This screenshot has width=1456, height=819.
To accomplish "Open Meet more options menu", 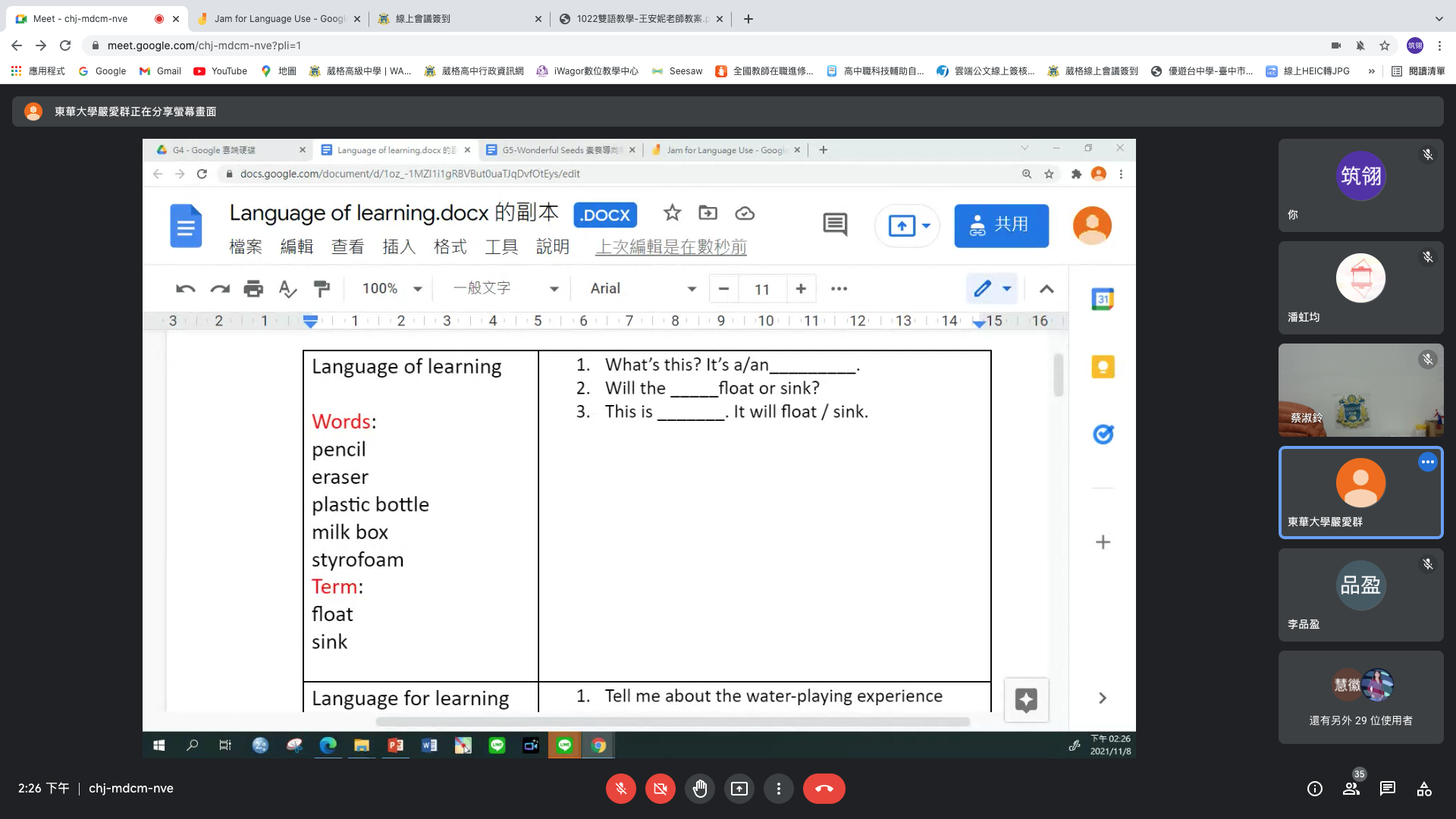I will click(778, 789).
